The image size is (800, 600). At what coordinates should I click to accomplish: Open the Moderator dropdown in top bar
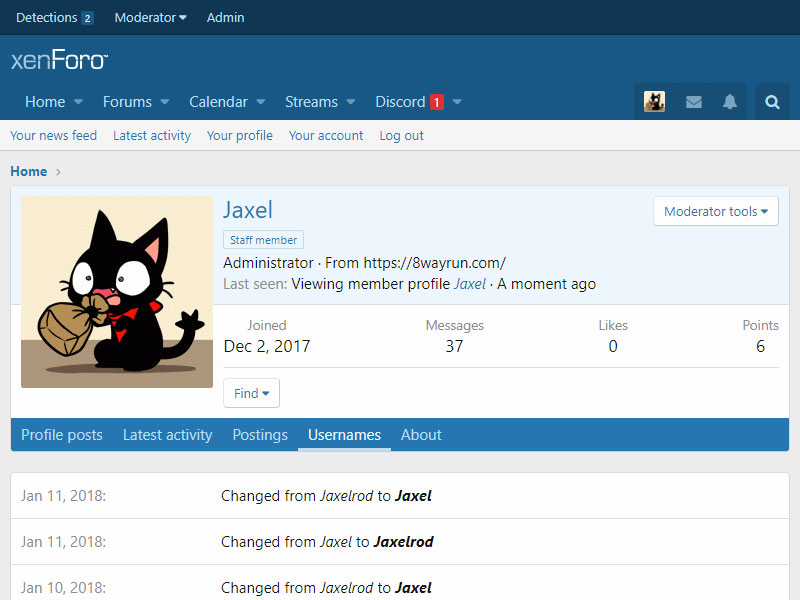point(150,18)
